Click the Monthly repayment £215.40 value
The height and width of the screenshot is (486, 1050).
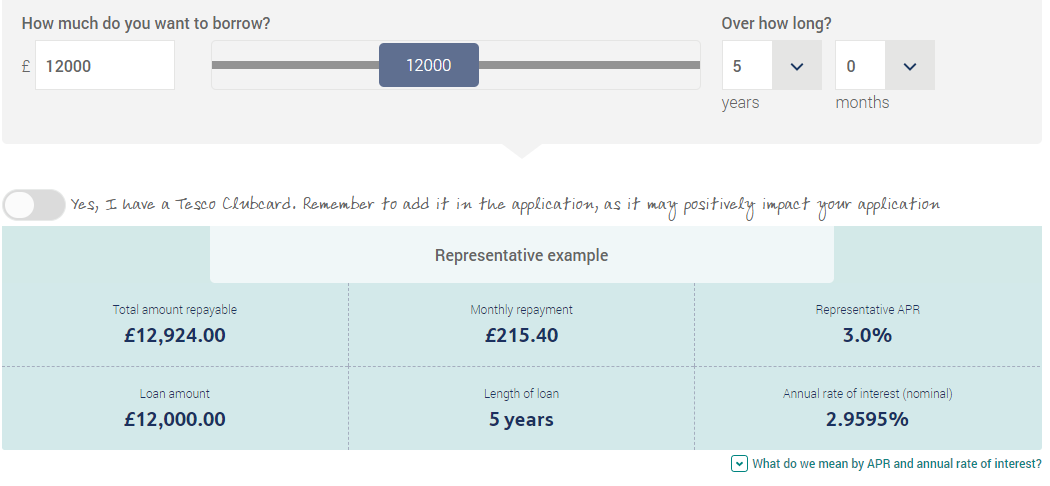click(x=522, y=335)
